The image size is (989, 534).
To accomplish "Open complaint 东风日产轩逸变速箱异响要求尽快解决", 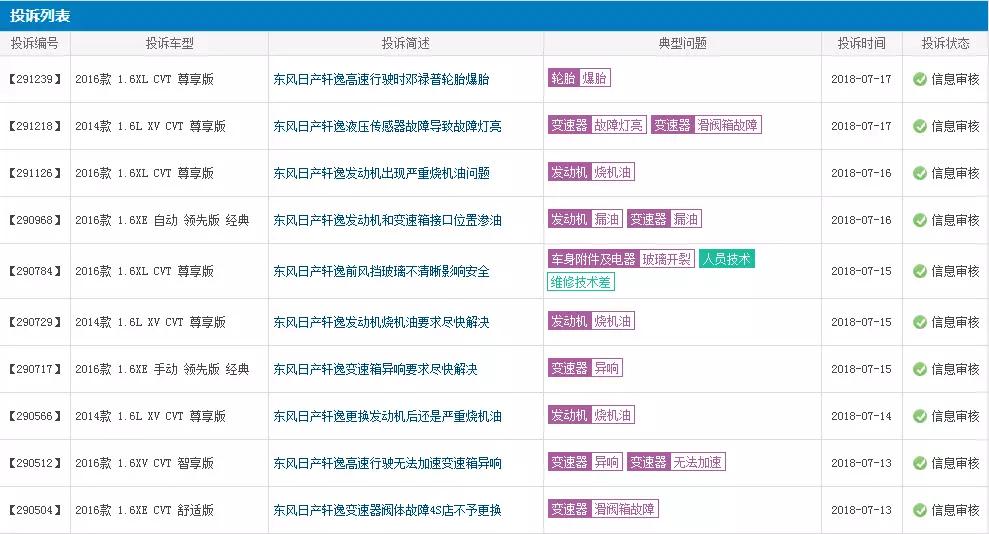I will point(375,369).
